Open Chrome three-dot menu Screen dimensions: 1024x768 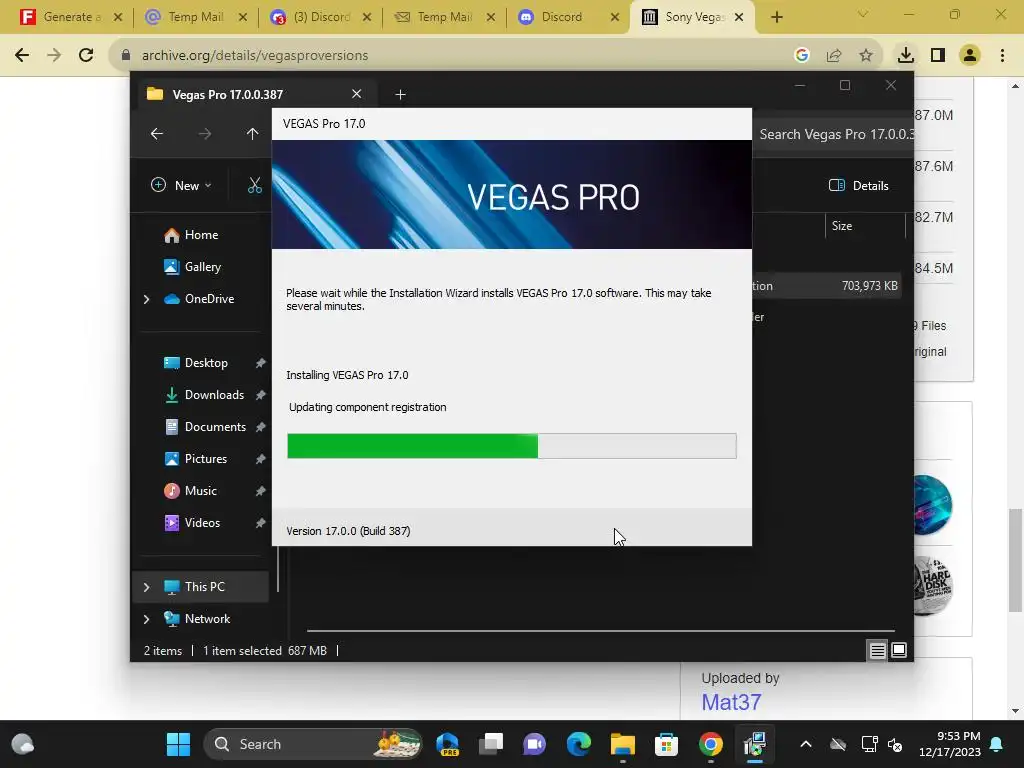pos(1002,56)
